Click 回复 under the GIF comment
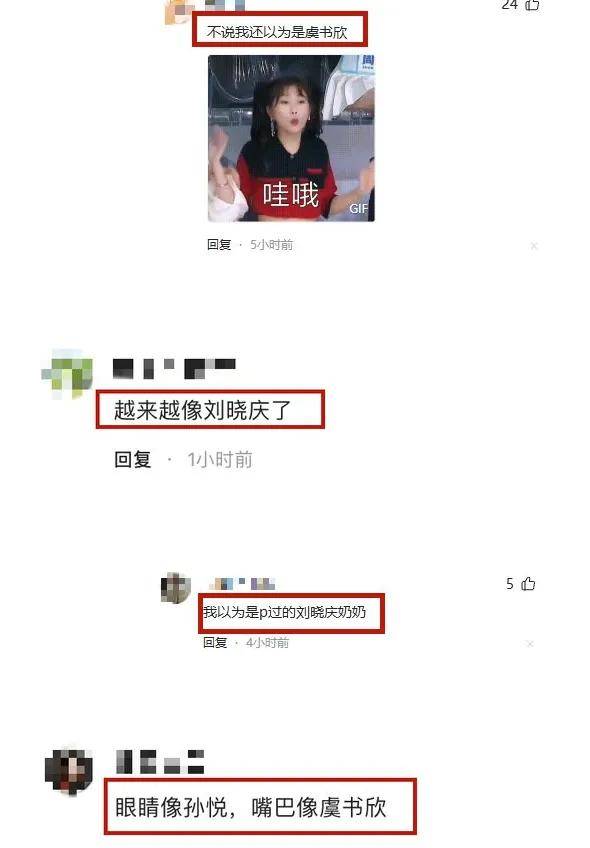Viewport: 590px width, 848px height. [x=219, y=245]
